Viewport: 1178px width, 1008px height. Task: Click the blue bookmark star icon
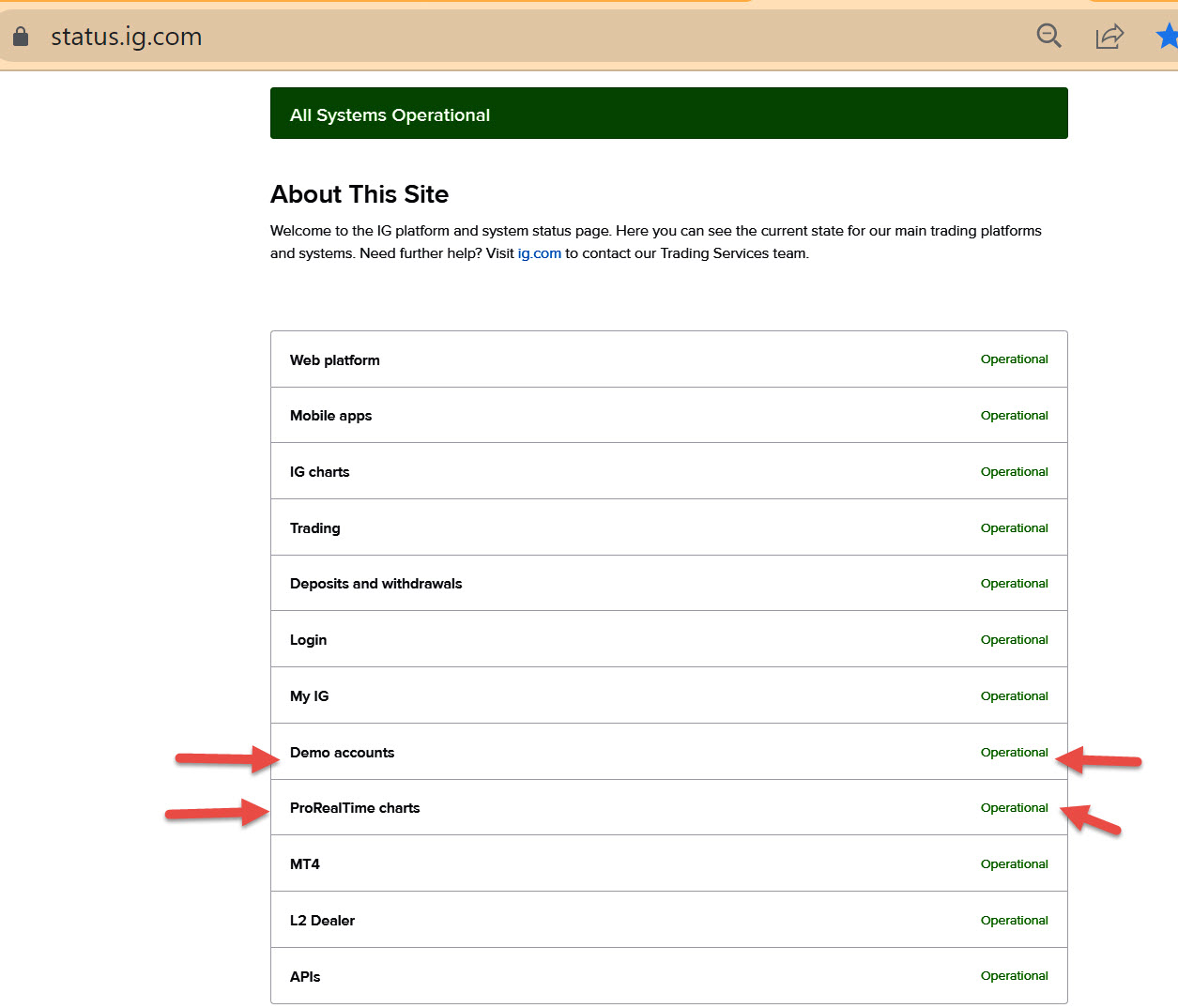1167,37
